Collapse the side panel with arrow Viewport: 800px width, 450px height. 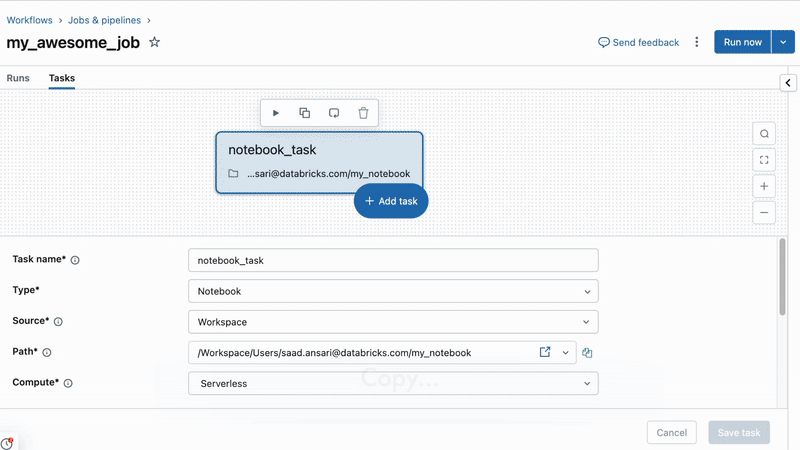[788, 83]
